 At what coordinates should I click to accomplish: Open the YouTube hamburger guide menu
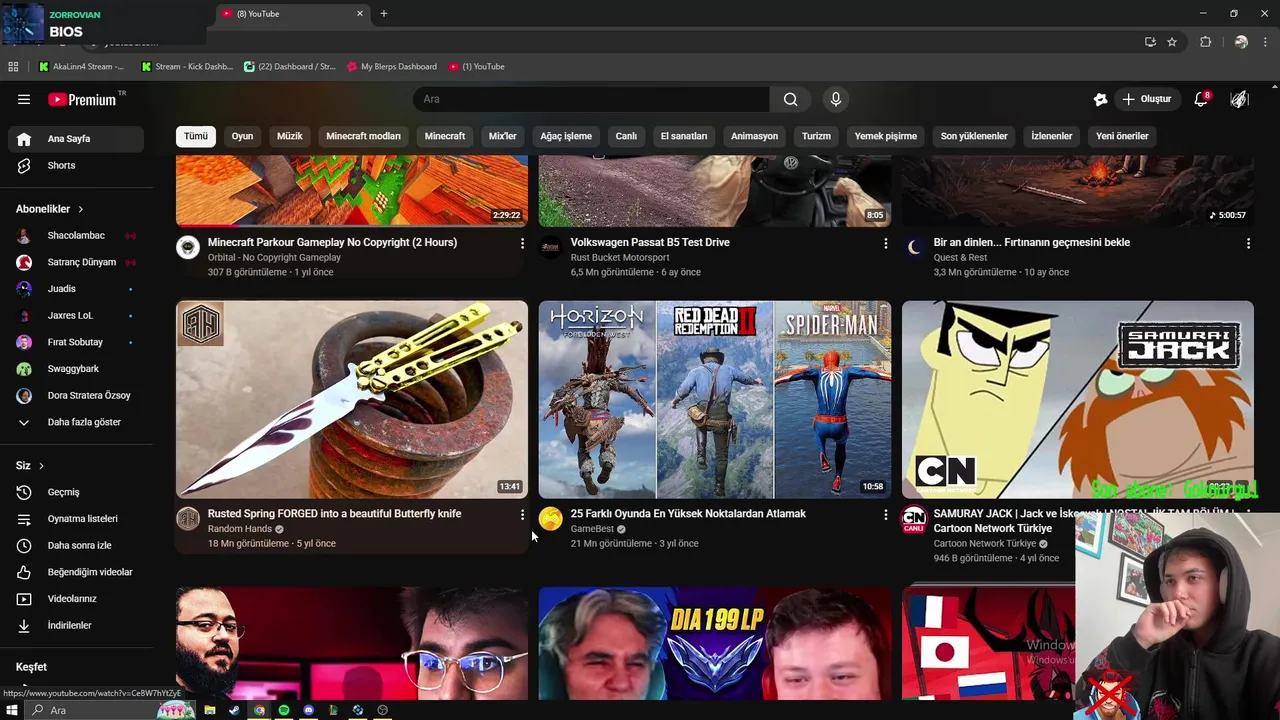[x=24, y=99]
